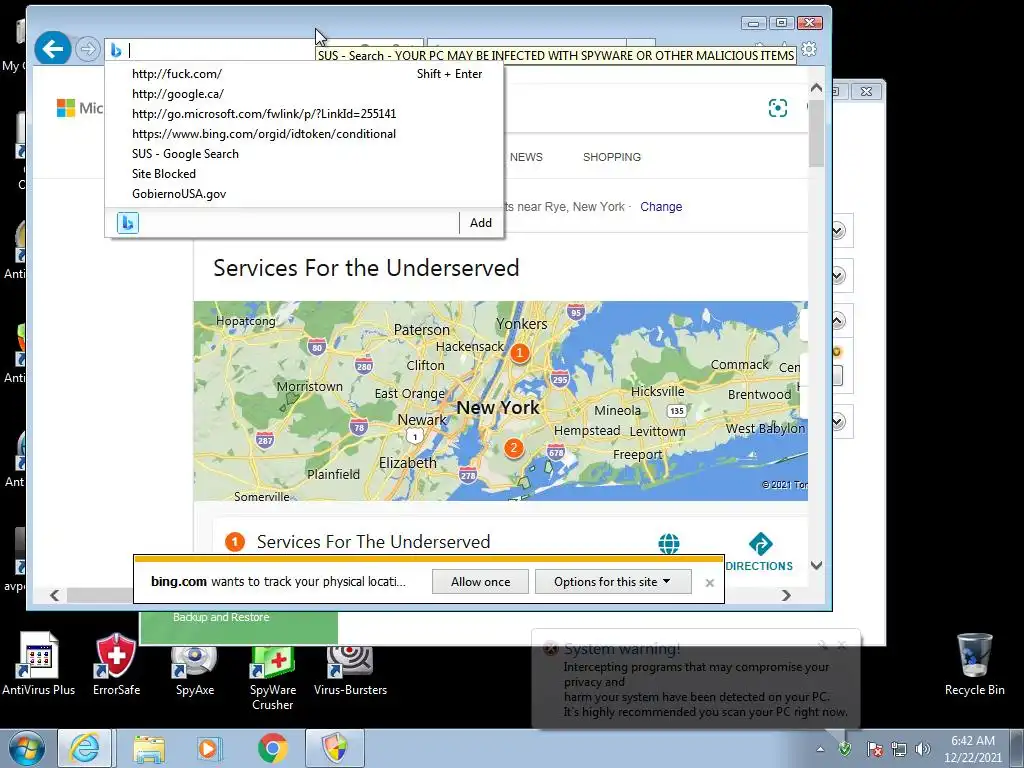
Task: Click the vertical scrollbar down arrow
Action: [816, 566]
